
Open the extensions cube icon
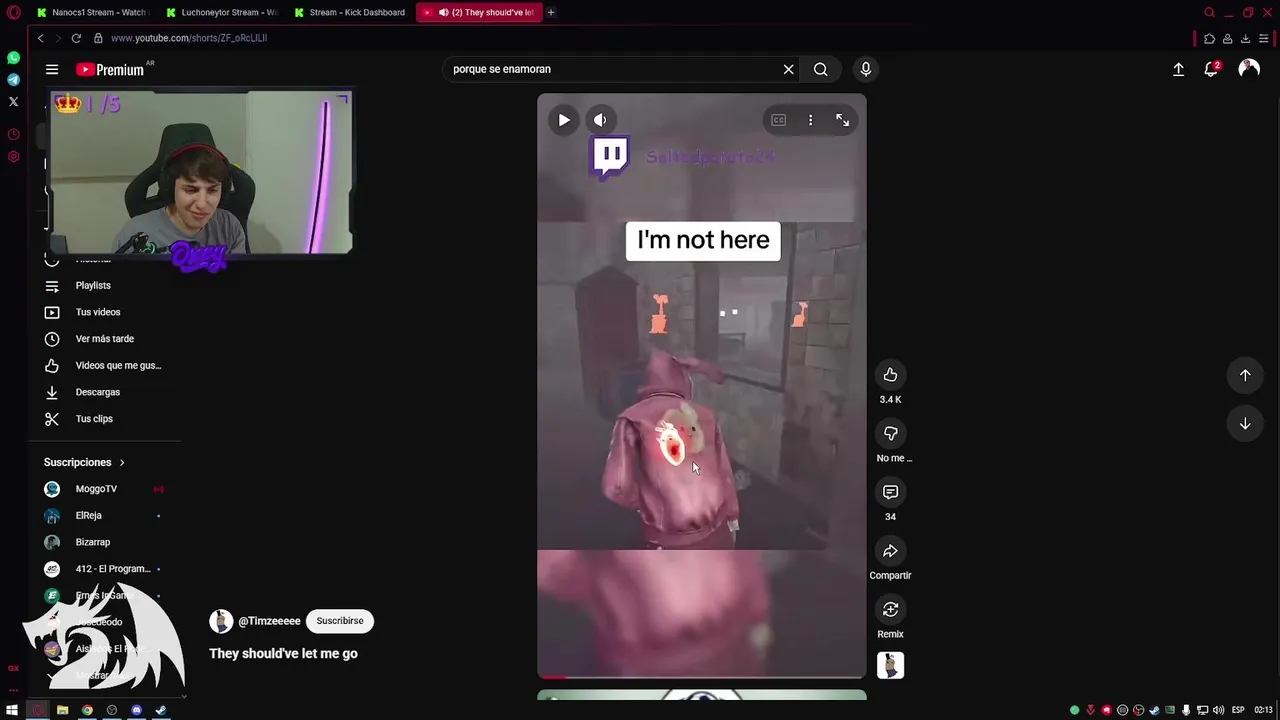[1209, 38]
